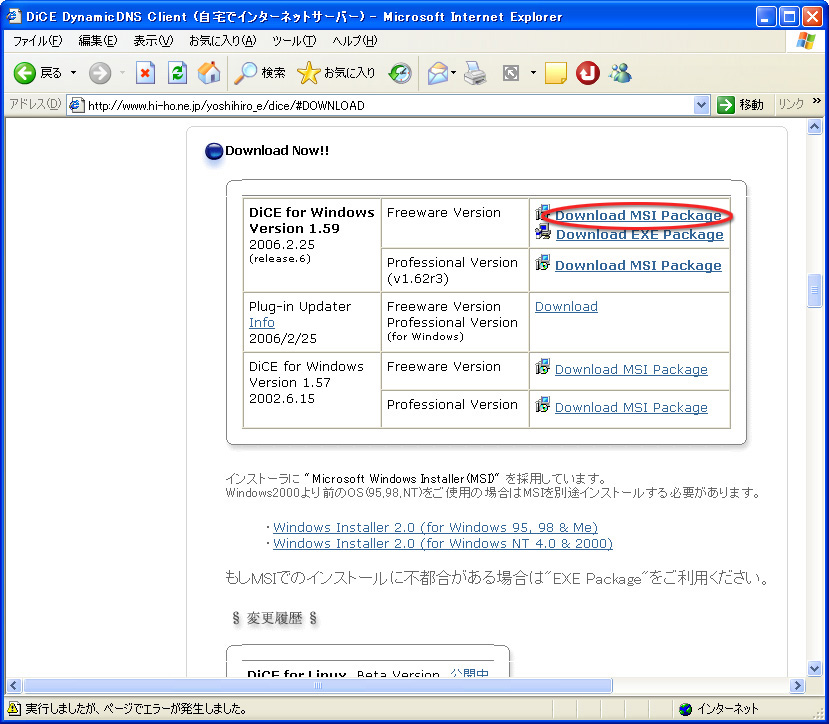Click the "§ 変更履歴 §" heading text
Viewport: 829px width, 724px height.
pyautogui.click(x=274, y=618)
